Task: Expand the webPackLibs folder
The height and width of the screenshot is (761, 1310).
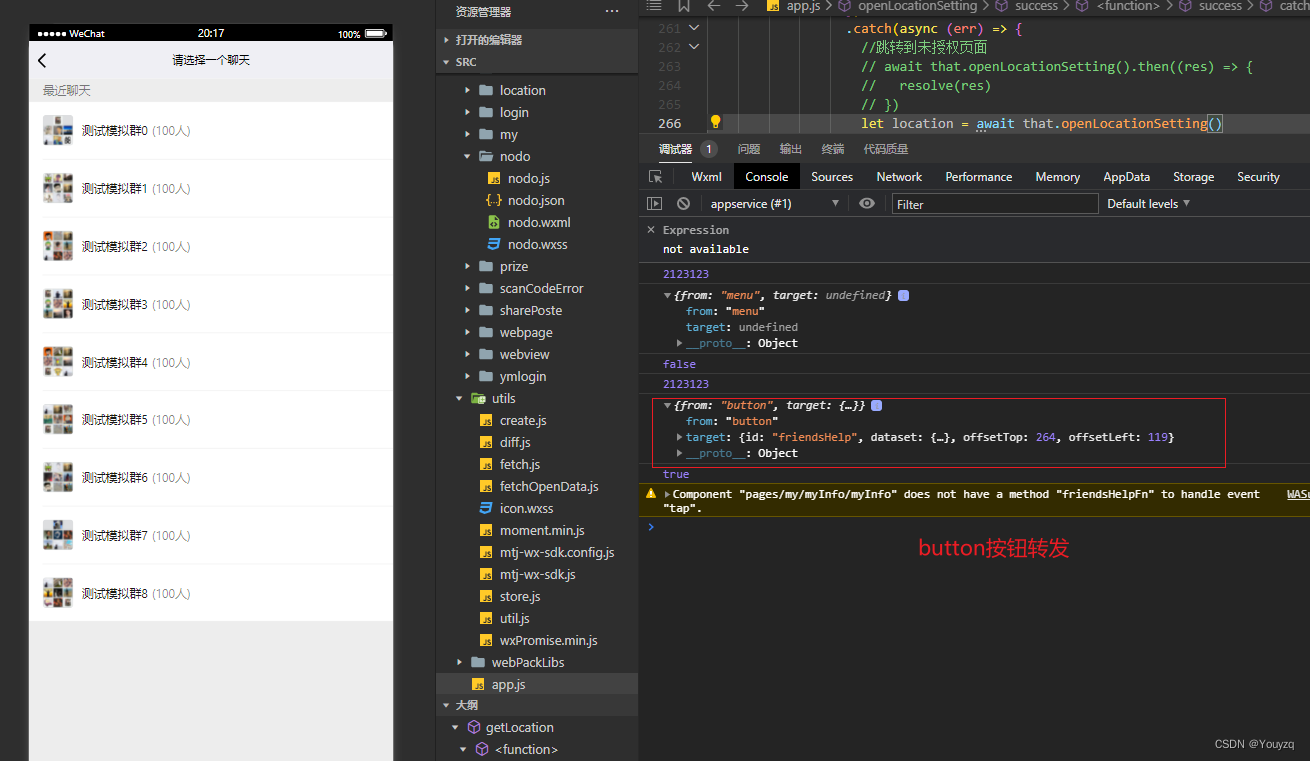Action: pyautogui.click(x=459, y=662)
